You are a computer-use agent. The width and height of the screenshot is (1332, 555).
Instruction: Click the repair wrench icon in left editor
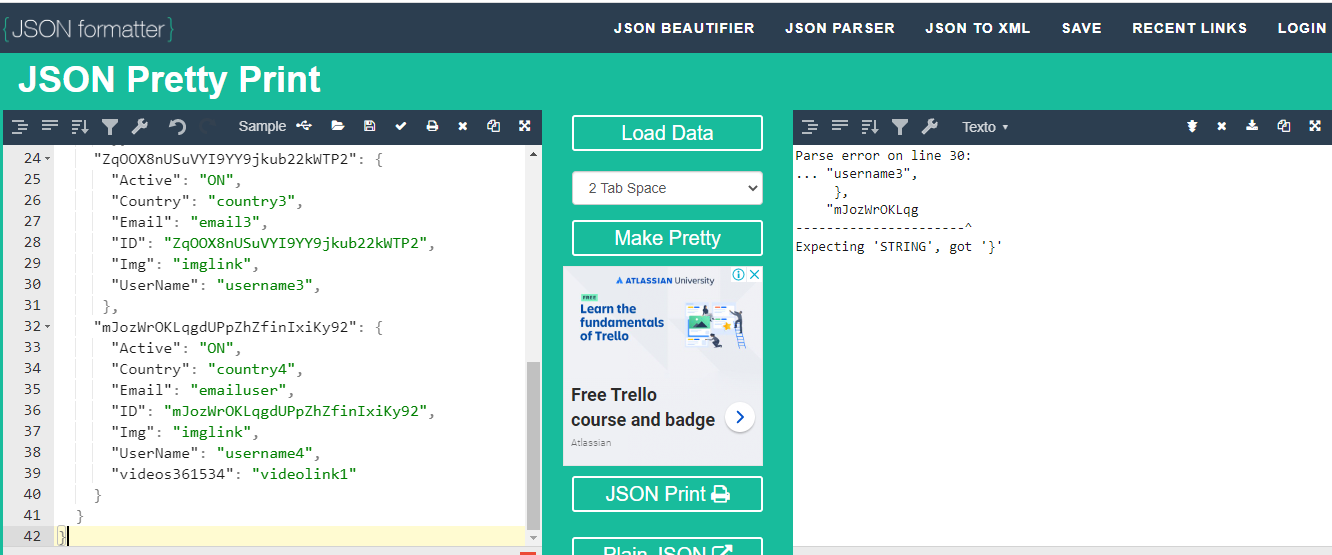(140, 126)
